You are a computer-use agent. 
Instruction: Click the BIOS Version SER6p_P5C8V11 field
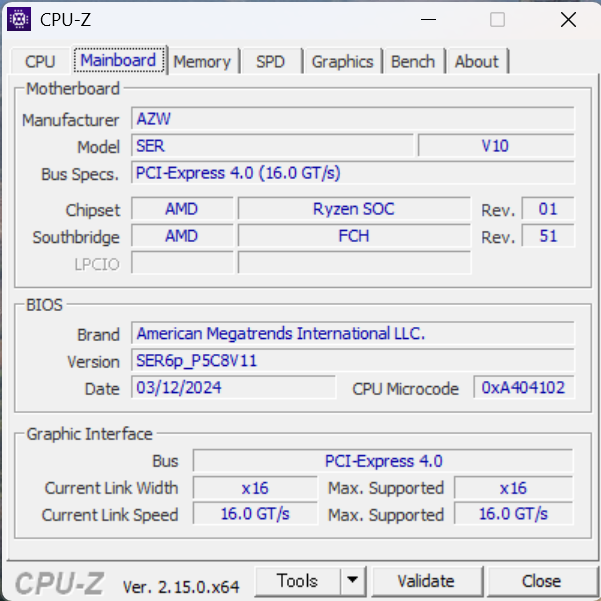point(353,360)
